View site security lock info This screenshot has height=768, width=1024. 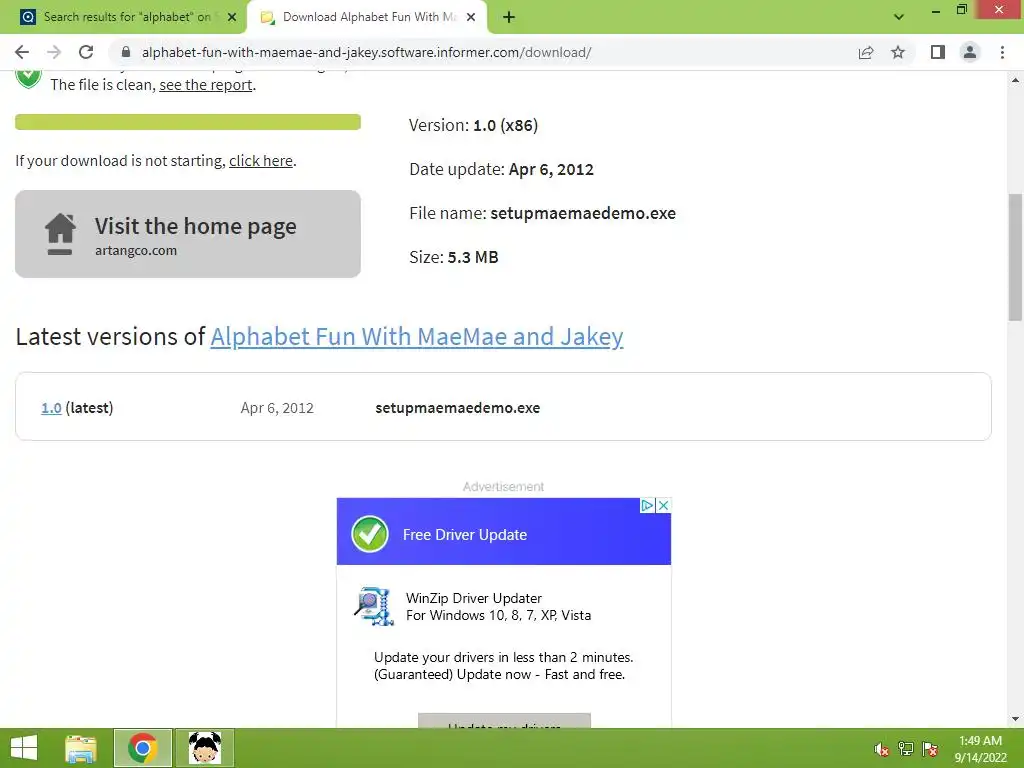126,52
